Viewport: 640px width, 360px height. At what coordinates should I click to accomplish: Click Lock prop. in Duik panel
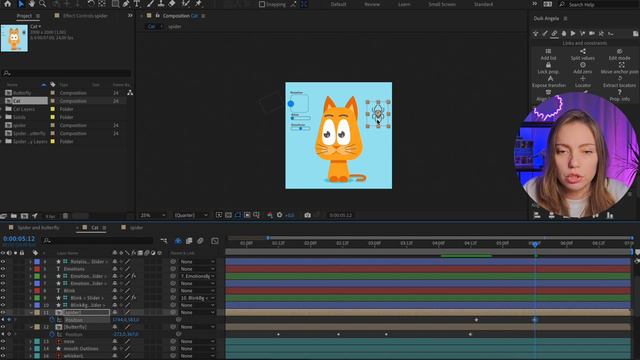(548, 68)
